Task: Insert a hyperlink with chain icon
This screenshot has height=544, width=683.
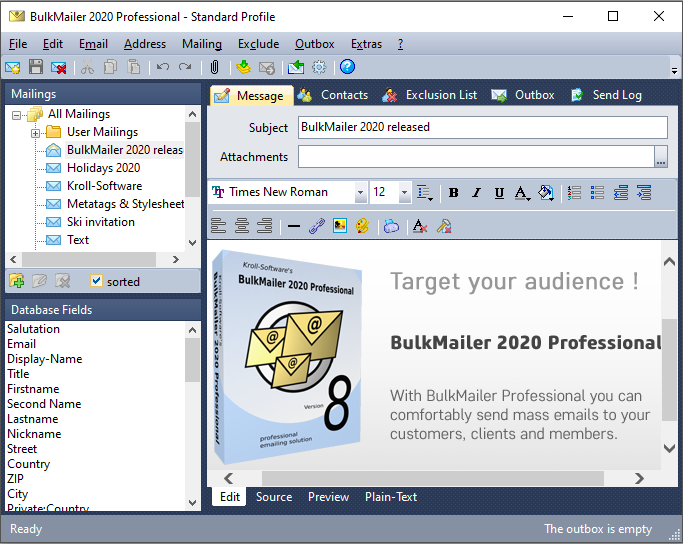Action: click(x=317, y=226)
